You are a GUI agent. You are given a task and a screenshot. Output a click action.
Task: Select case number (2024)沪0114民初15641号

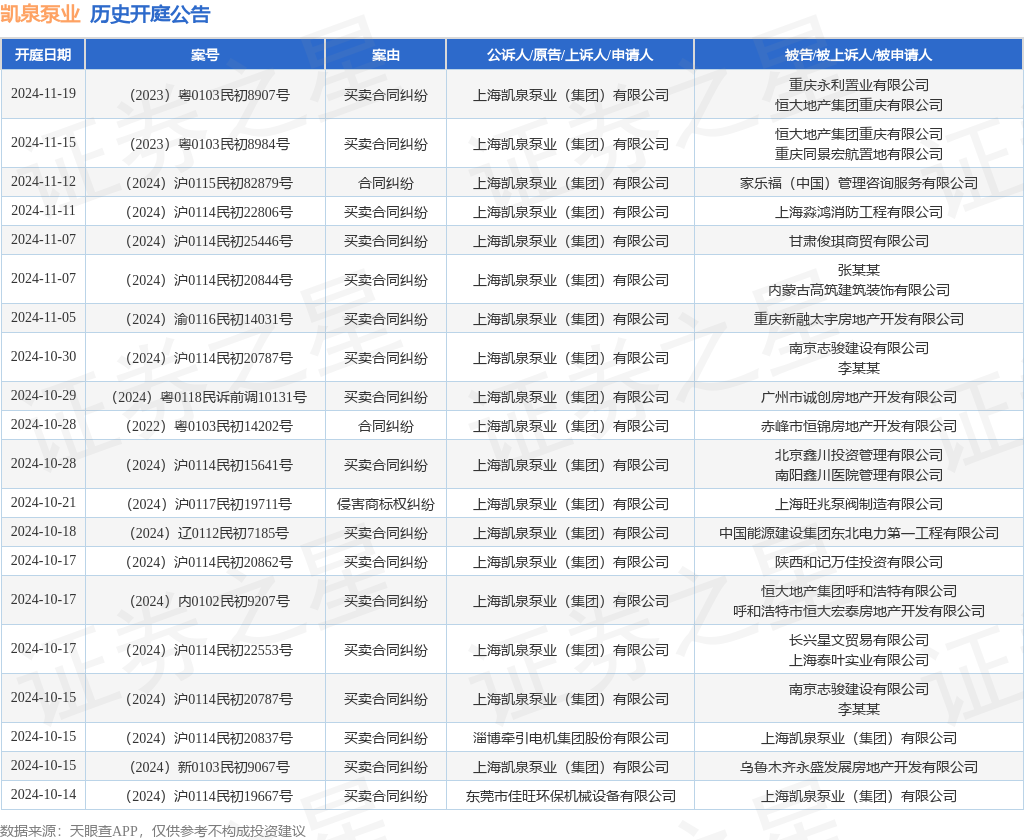(x=209, y=464)
